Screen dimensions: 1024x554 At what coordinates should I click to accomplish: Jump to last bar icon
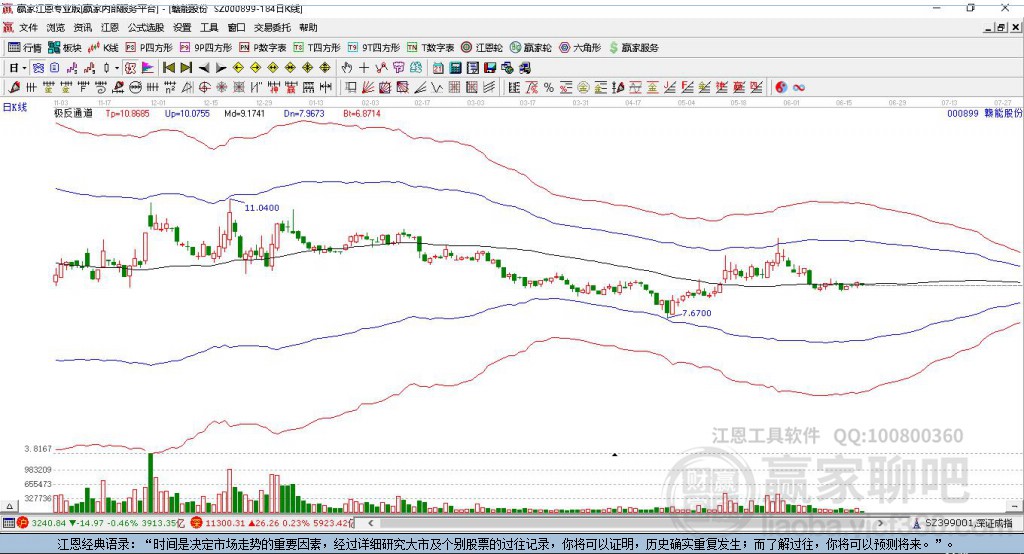click(186, 68)
